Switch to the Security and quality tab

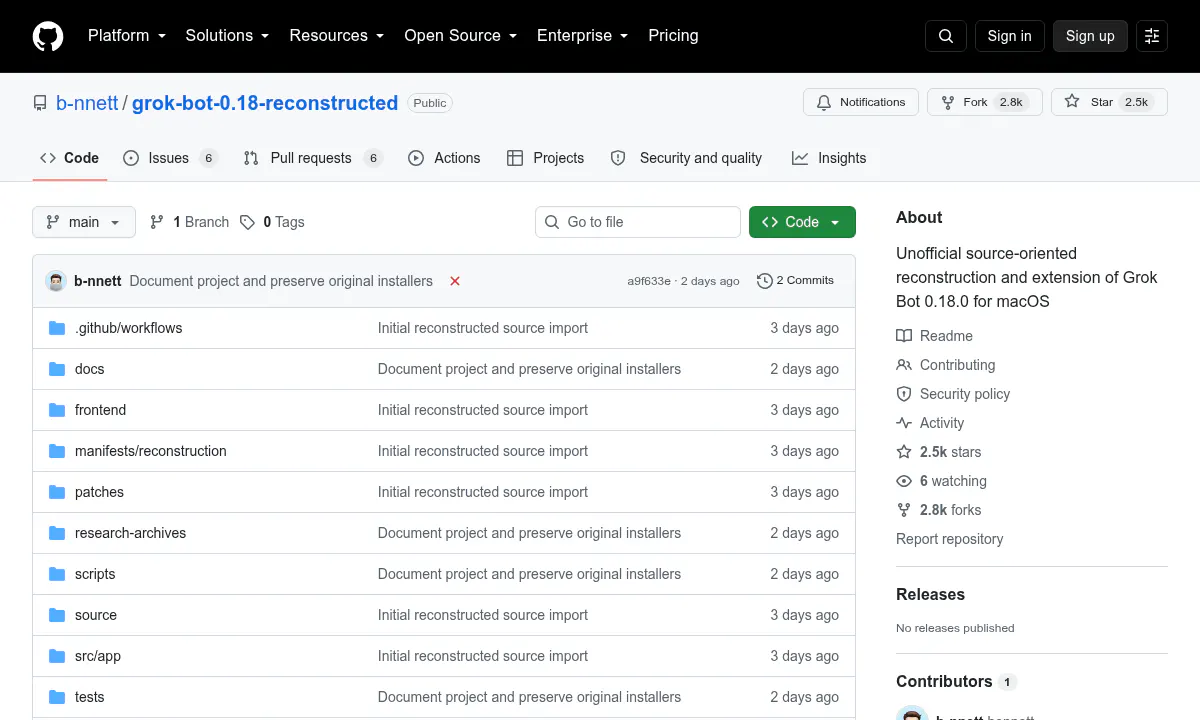[x=686, y=158]
